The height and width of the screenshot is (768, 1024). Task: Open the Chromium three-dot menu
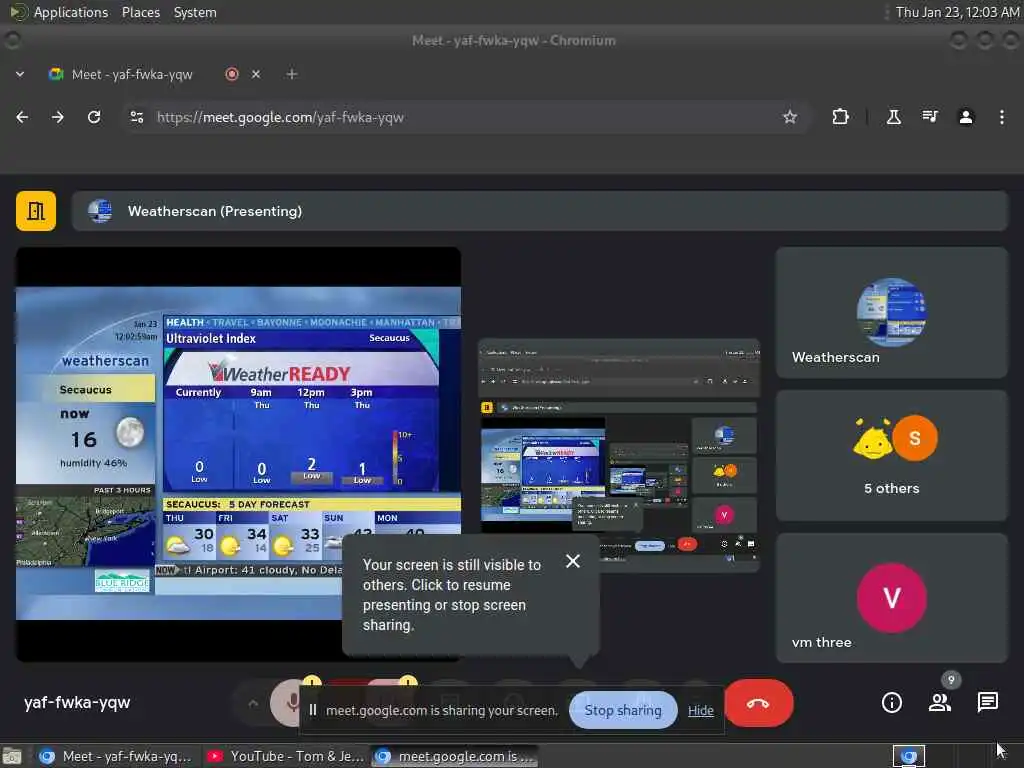point(1002,117)
